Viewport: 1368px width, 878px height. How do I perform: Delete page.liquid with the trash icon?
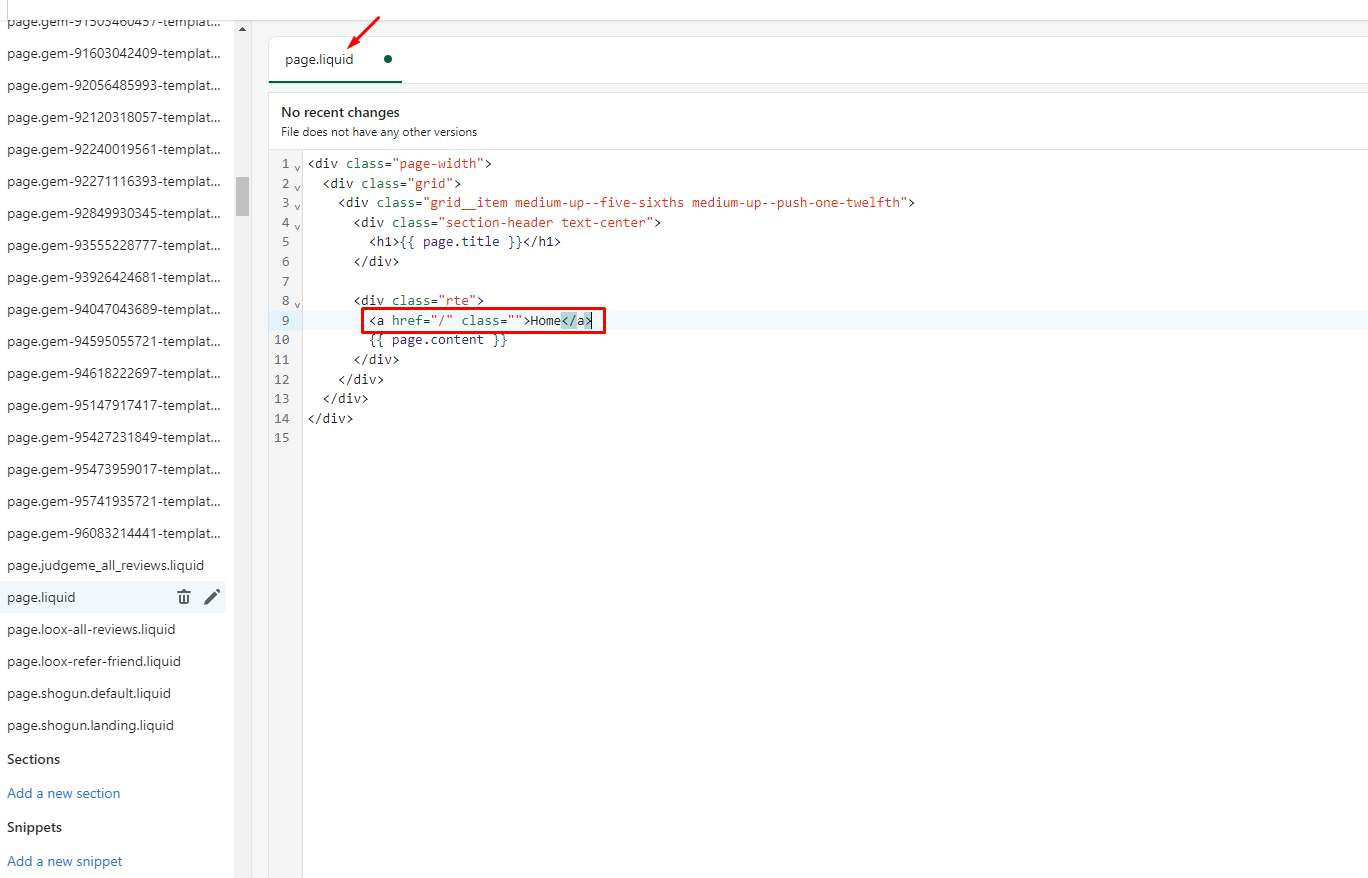[x=184, y=597]
